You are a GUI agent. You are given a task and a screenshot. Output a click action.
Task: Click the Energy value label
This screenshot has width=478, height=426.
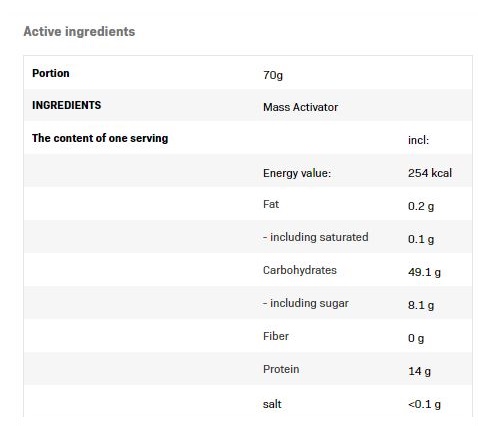coord(297,173)
